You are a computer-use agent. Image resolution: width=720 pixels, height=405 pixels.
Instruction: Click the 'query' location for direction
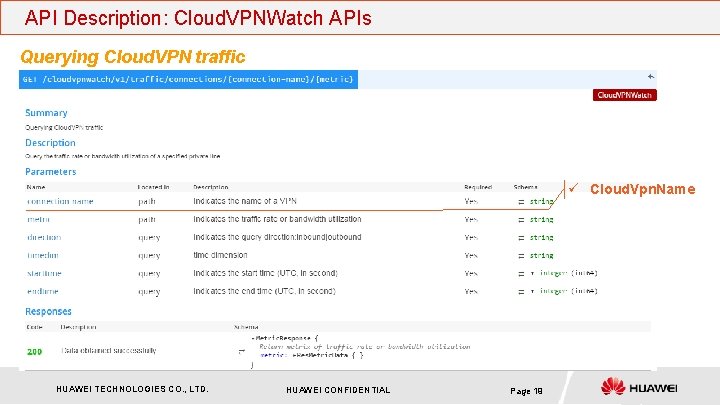(149, 238)
